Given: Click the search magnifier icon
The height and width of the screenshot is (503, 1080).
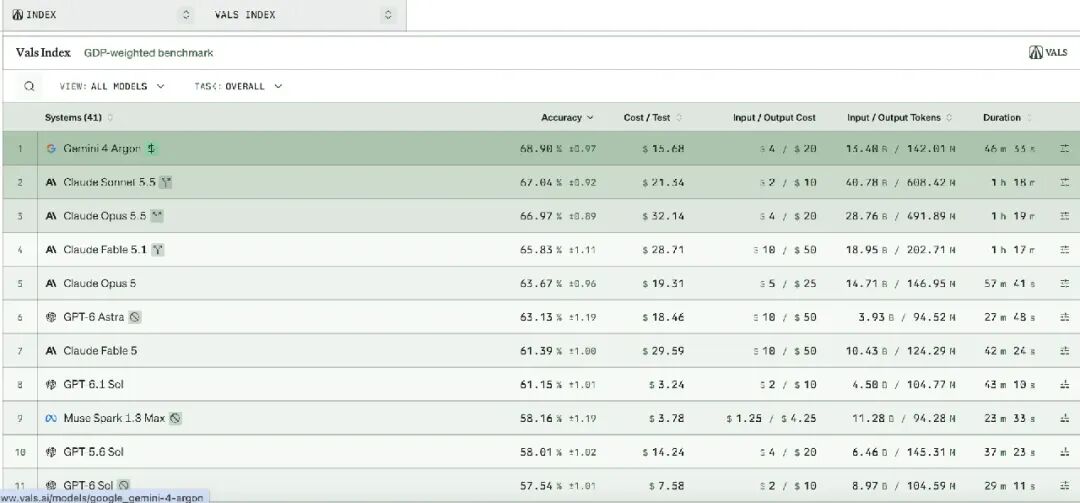Looking at the screenshot, I should click(29, 86).
